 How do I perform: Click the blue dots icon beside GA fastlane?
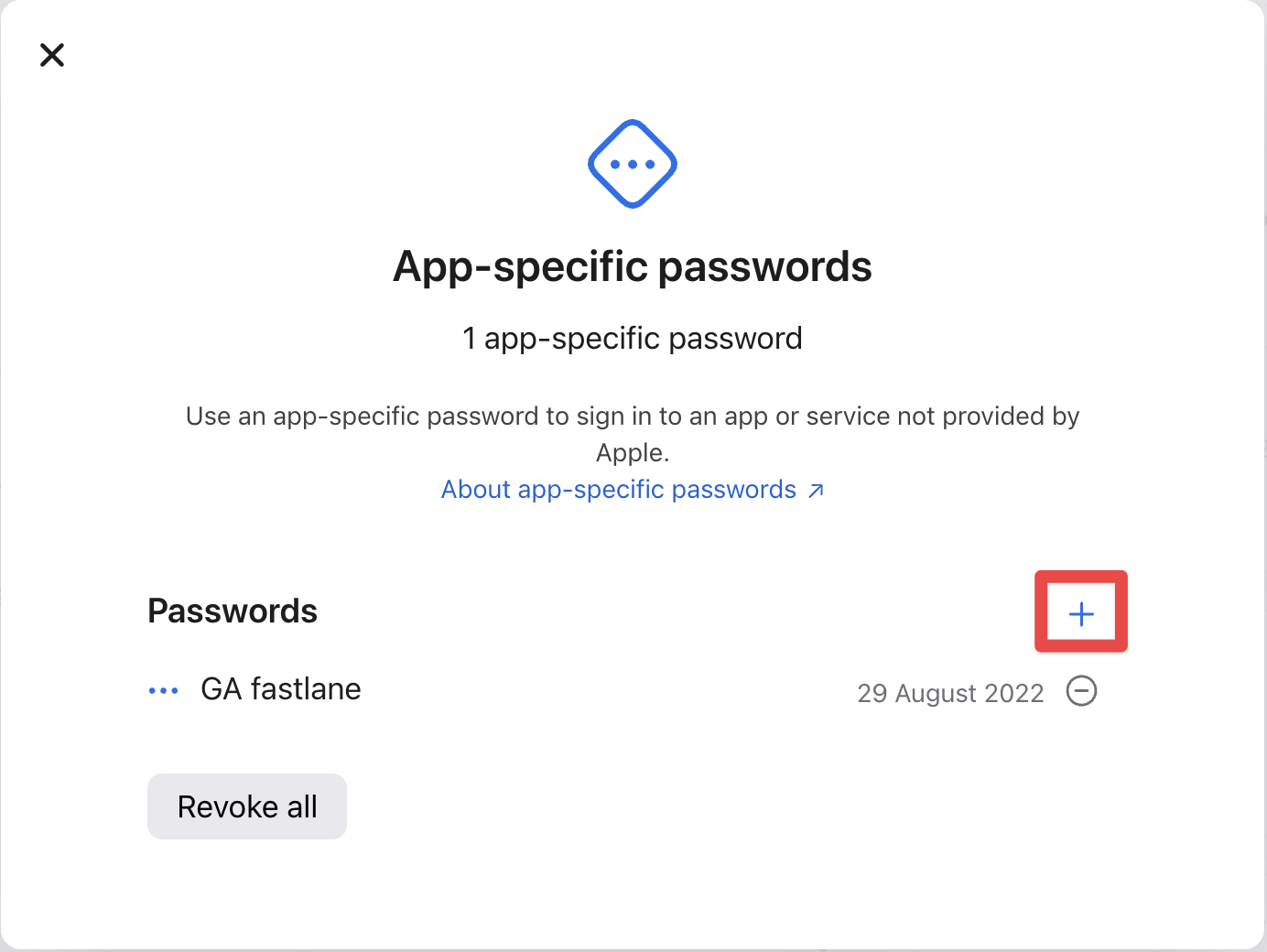[x=163, y=690]
